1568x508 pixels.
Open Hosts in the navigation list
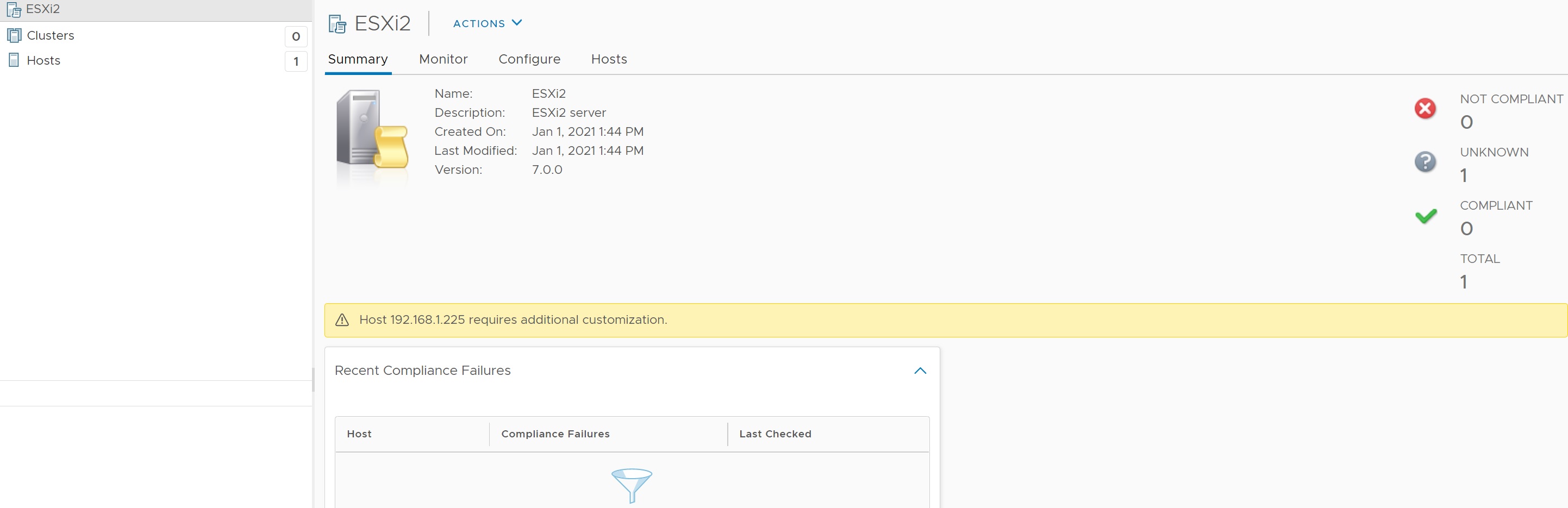[x=43, y=60]
